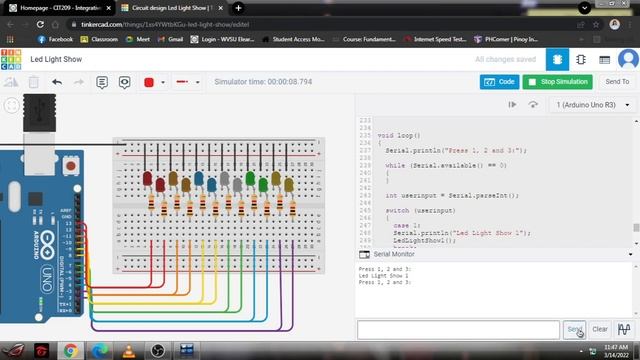
Task: Click the wire type line selector
Action: [182, 82]
